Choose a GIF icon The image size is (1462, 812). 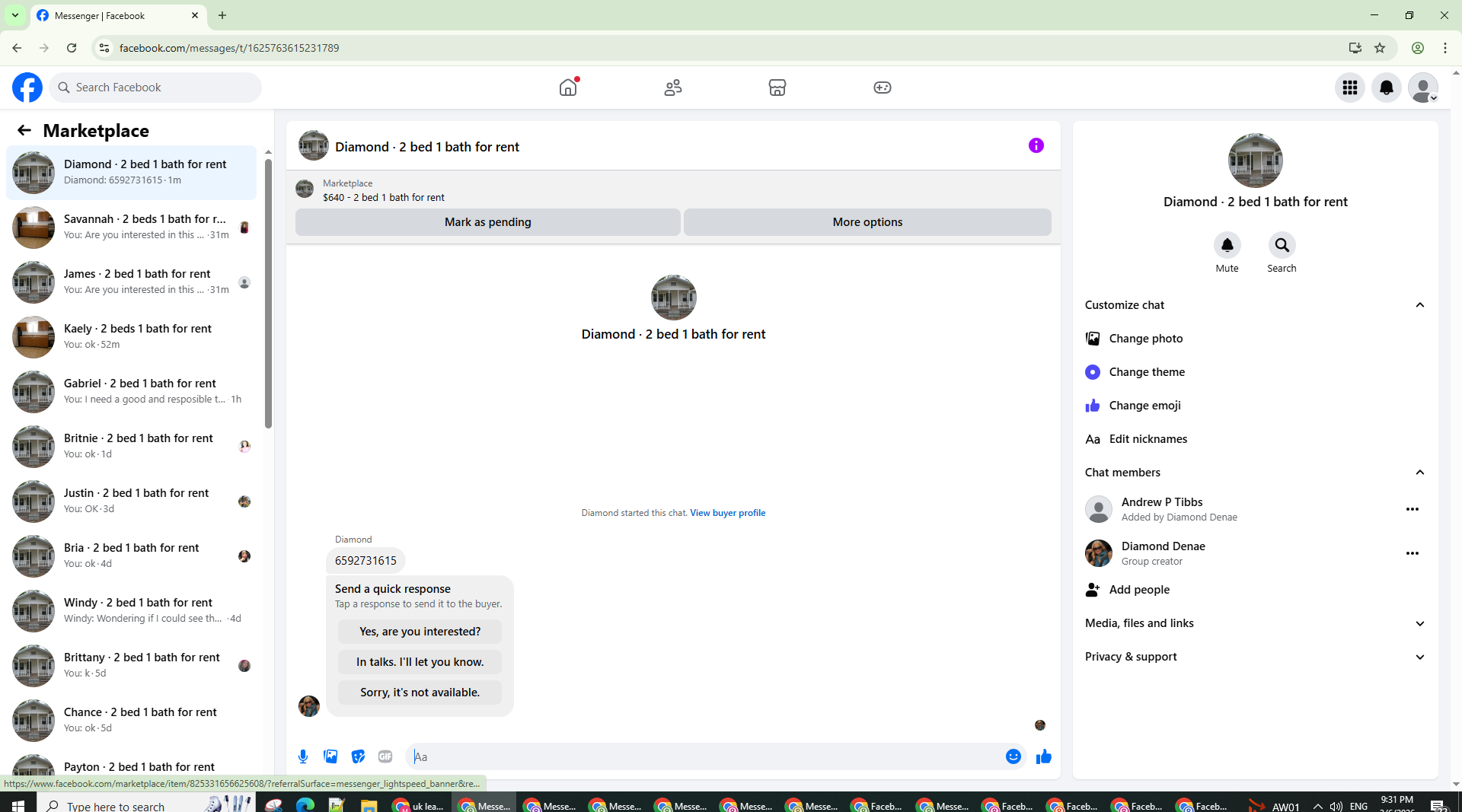click(x=385, y=756)
